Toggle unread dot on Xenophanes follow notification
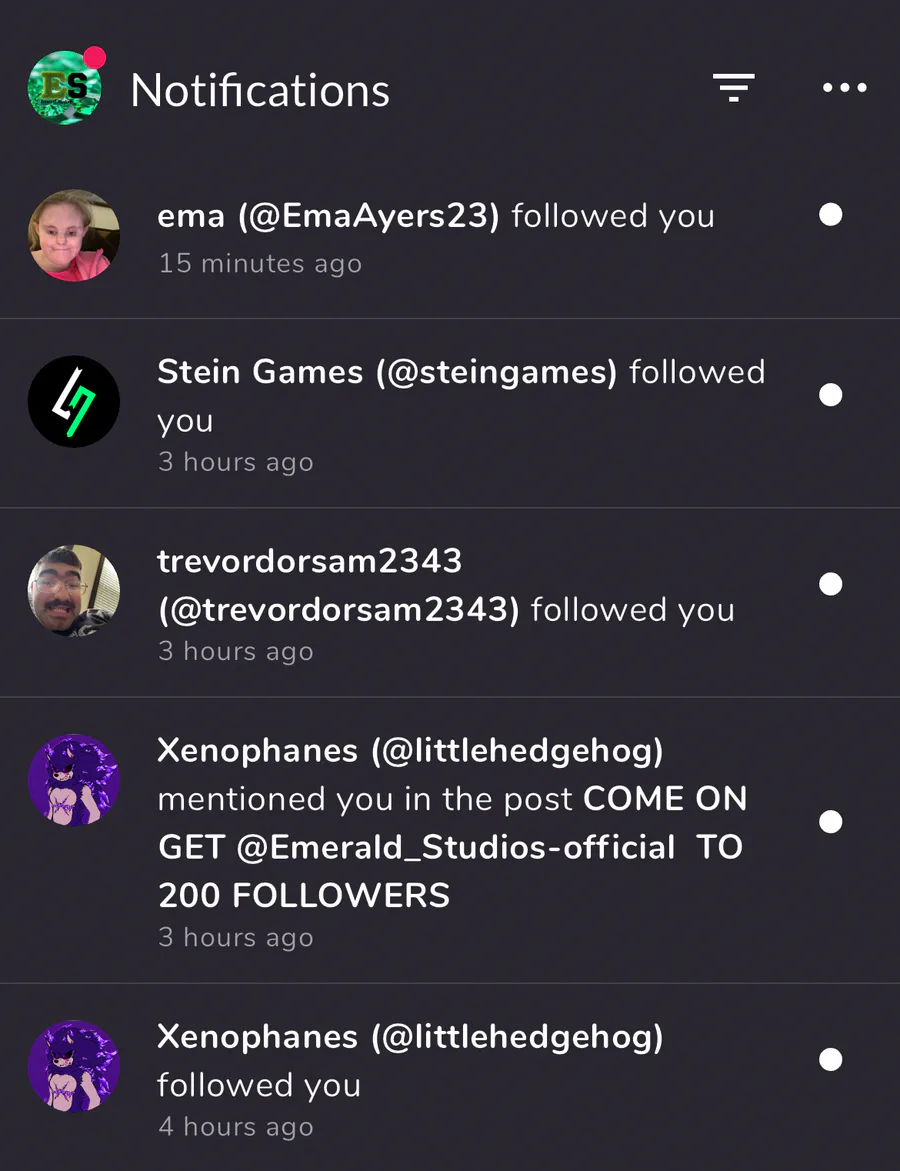 831,1059
